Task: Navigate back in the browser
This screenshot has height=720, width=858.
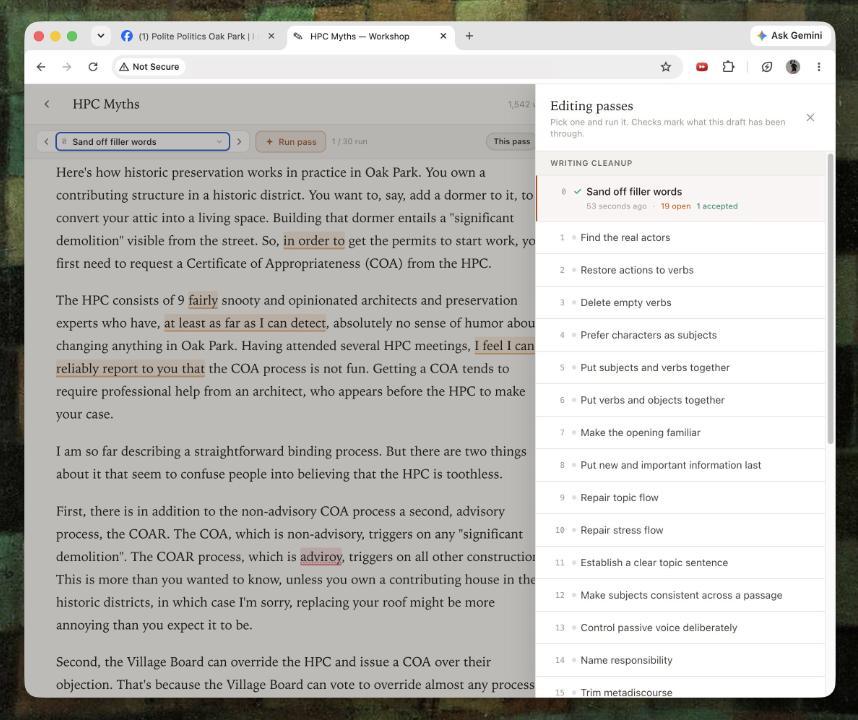Action: [41, 67]
